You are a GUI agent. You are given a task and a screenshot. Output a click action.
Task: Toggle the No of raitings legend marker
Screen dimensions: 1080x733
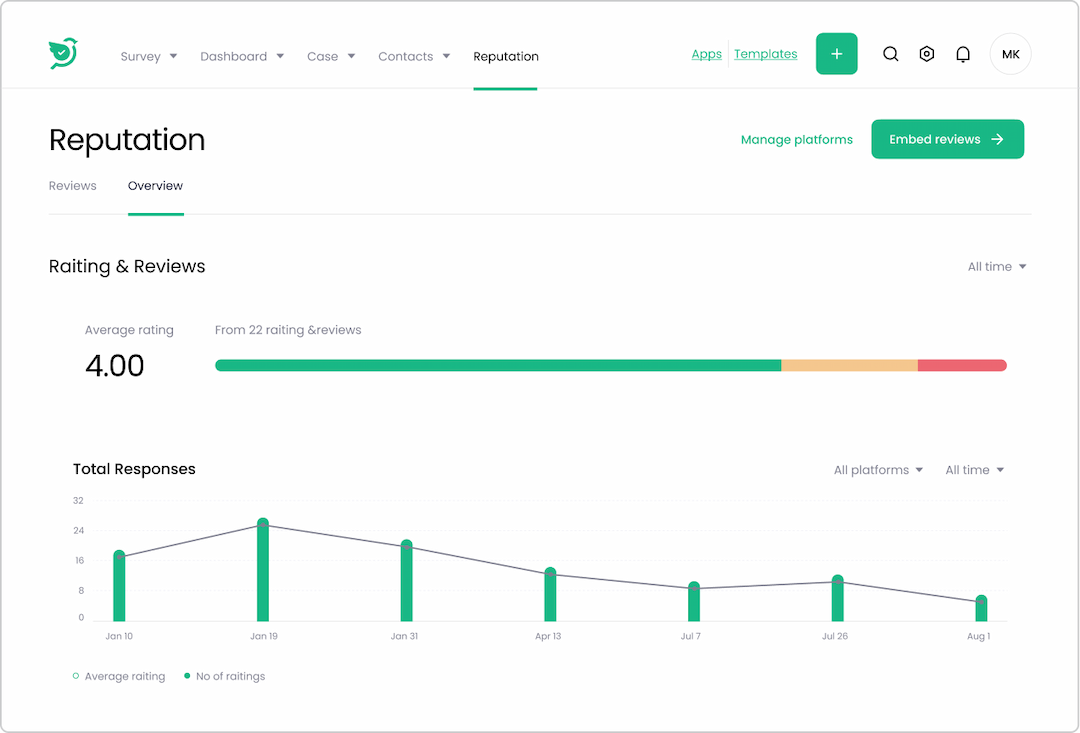(x=187, y=677)
